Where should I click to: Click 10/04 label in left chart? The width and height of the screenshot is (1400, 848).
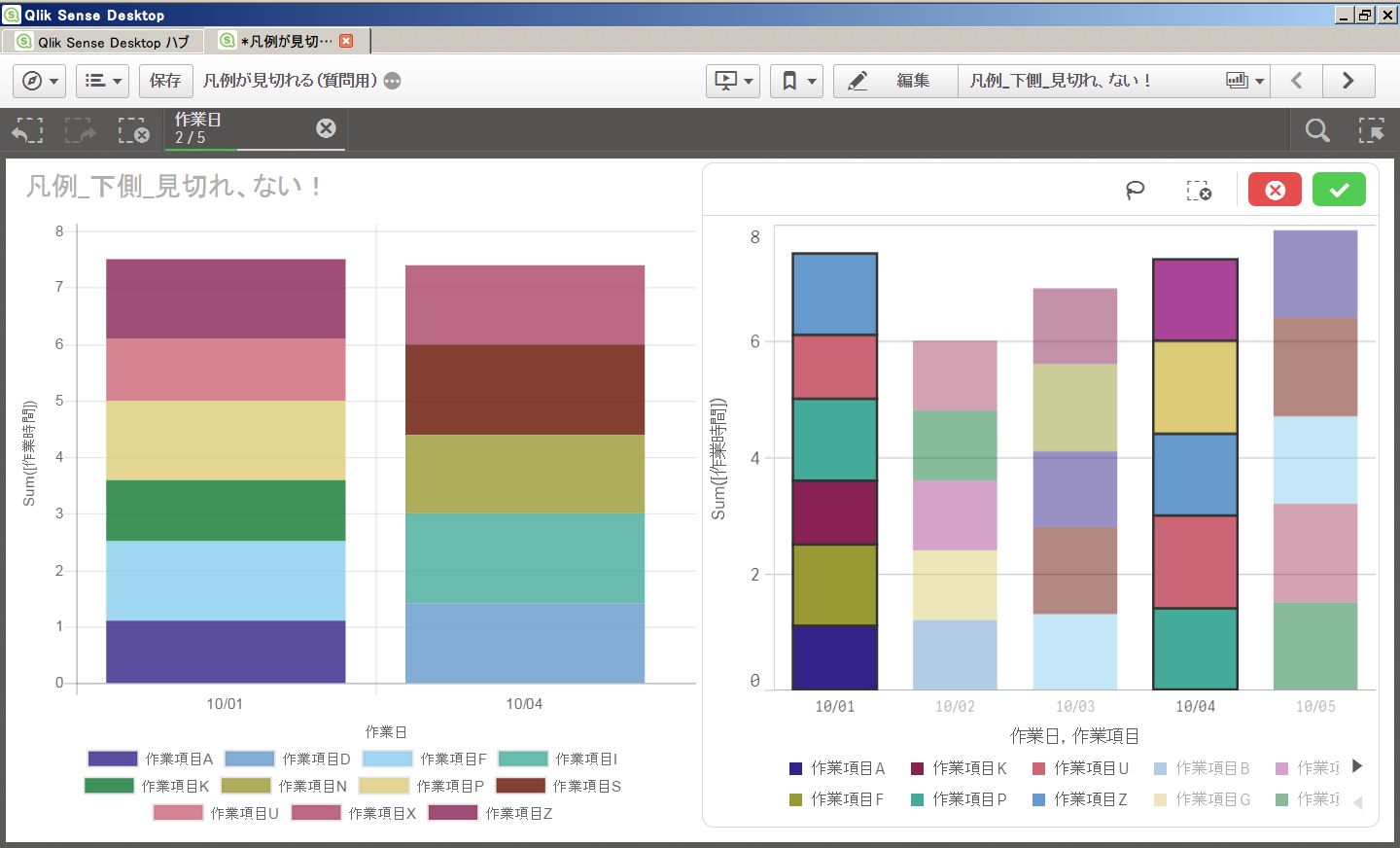(524, 703)
